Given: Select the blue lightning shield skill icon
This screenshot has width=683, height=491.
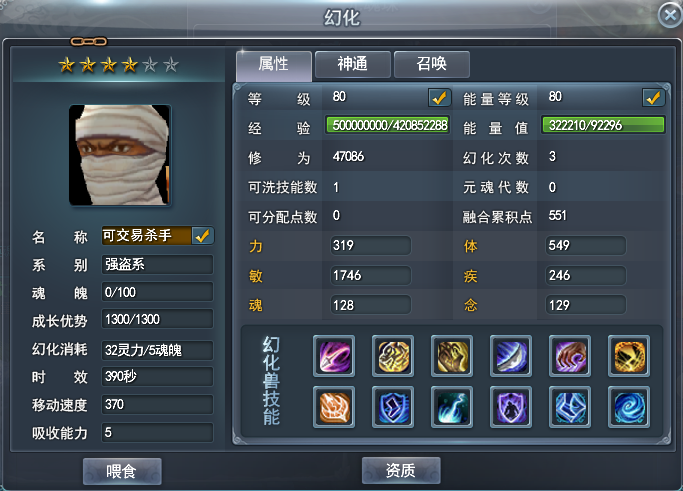Looking at the screenshot, I should 393,407.
